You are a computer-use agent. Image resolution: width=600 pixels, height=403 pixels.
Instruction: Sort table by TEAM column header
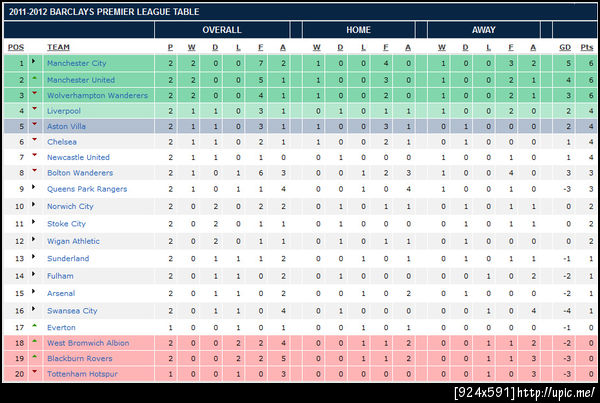pos(58,47)
